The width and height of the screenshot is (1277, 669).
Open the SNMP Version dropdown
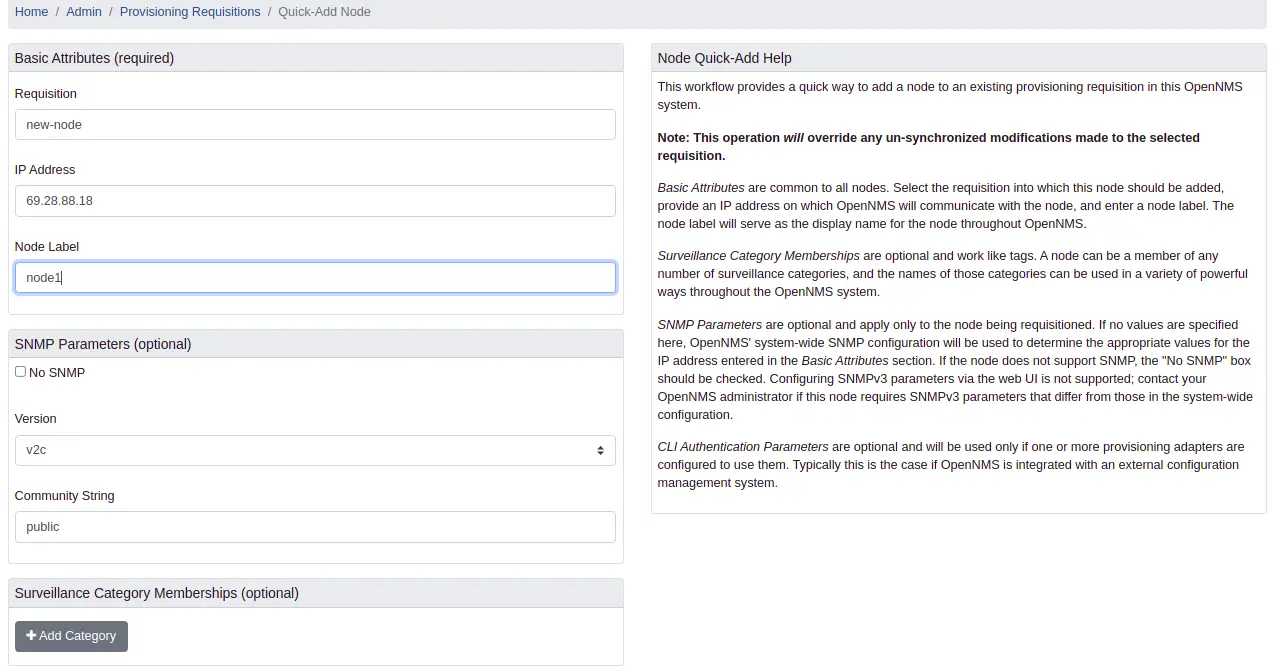pos(315,450)
